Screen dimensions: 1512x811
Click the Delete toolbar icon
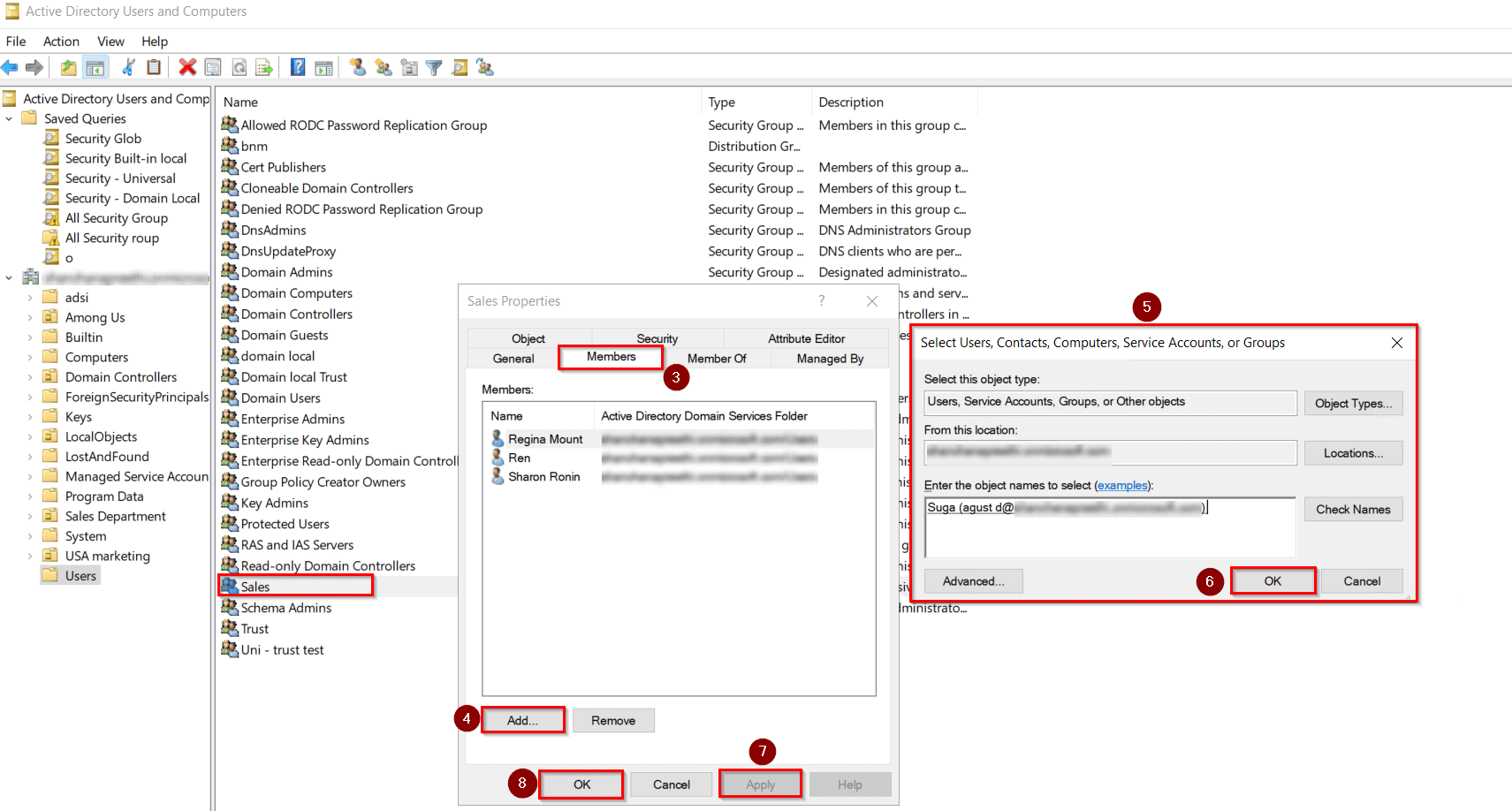186,67
